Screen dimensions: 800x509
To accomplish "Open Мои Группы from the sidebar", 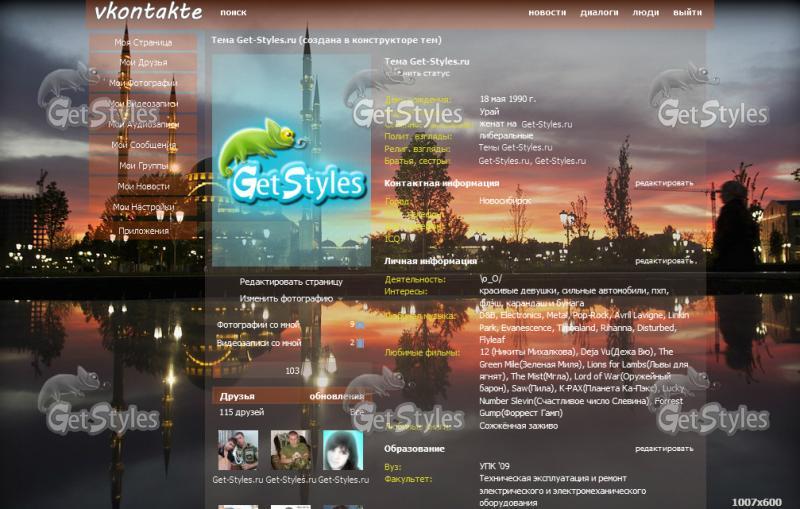I will pos(143,166).
